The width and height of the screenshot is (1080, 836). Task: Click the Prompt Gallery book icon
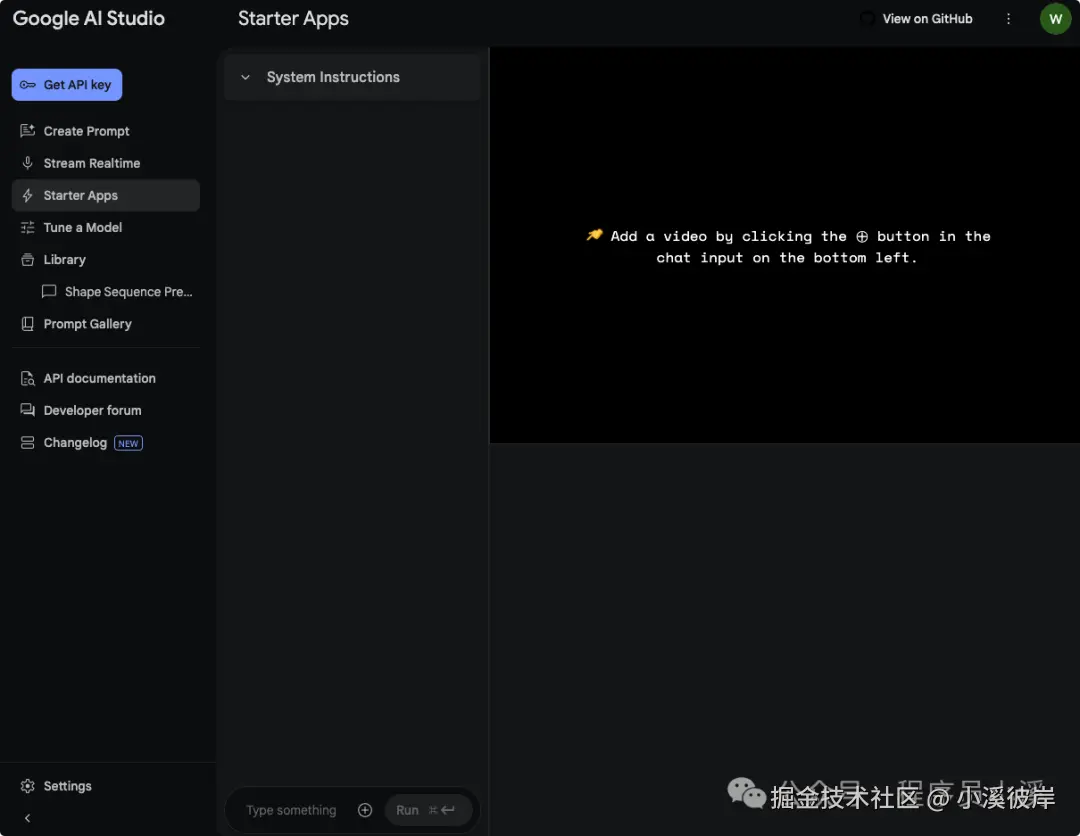(28, 324)
